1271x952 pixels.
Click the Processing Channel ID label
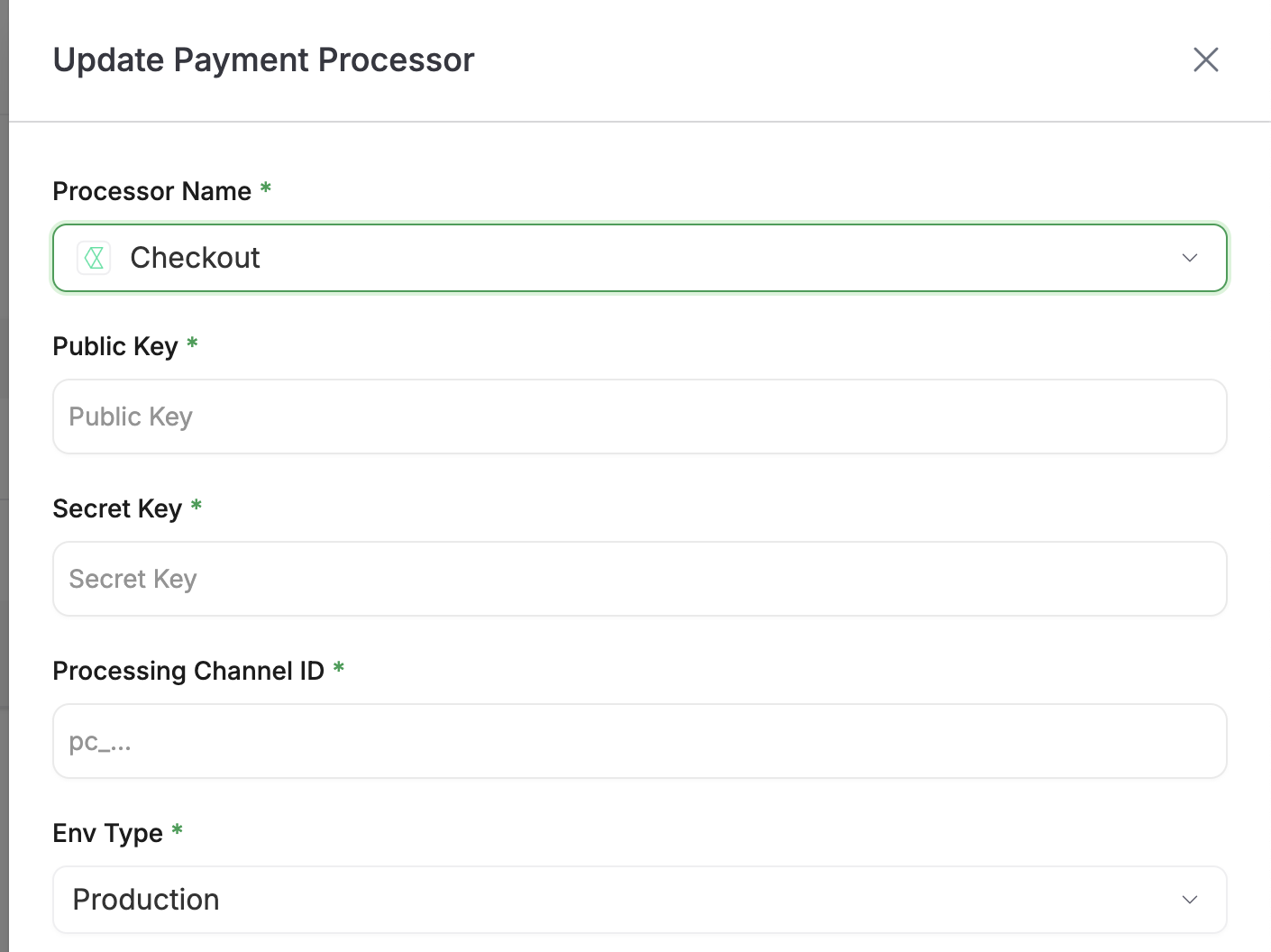click(x=187, y=671)
